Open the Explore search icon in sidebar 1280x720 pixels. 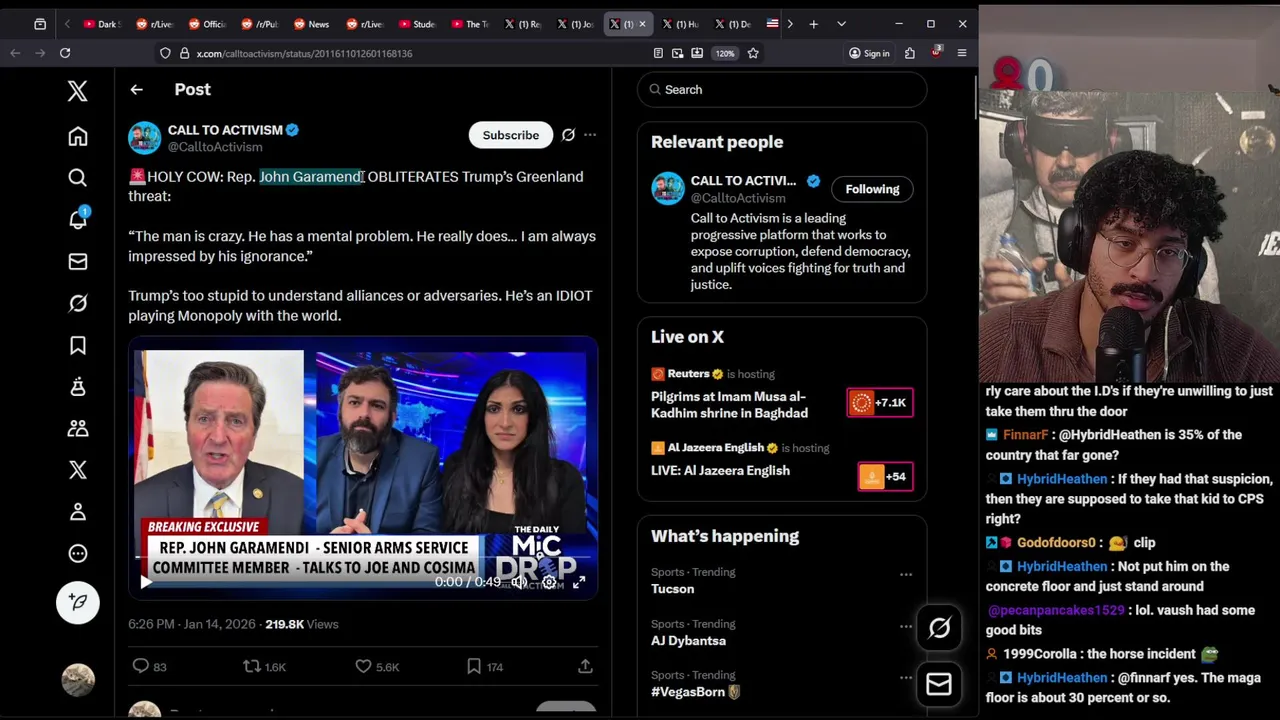77,178
